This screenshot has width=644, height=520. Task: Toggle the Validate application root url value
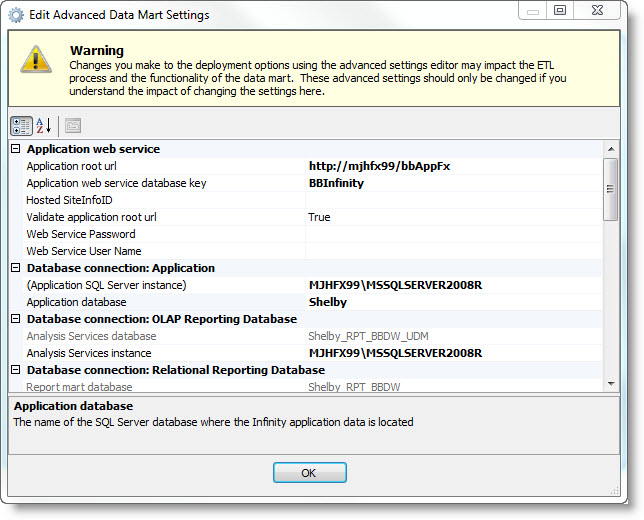click(x=452, y=217)
